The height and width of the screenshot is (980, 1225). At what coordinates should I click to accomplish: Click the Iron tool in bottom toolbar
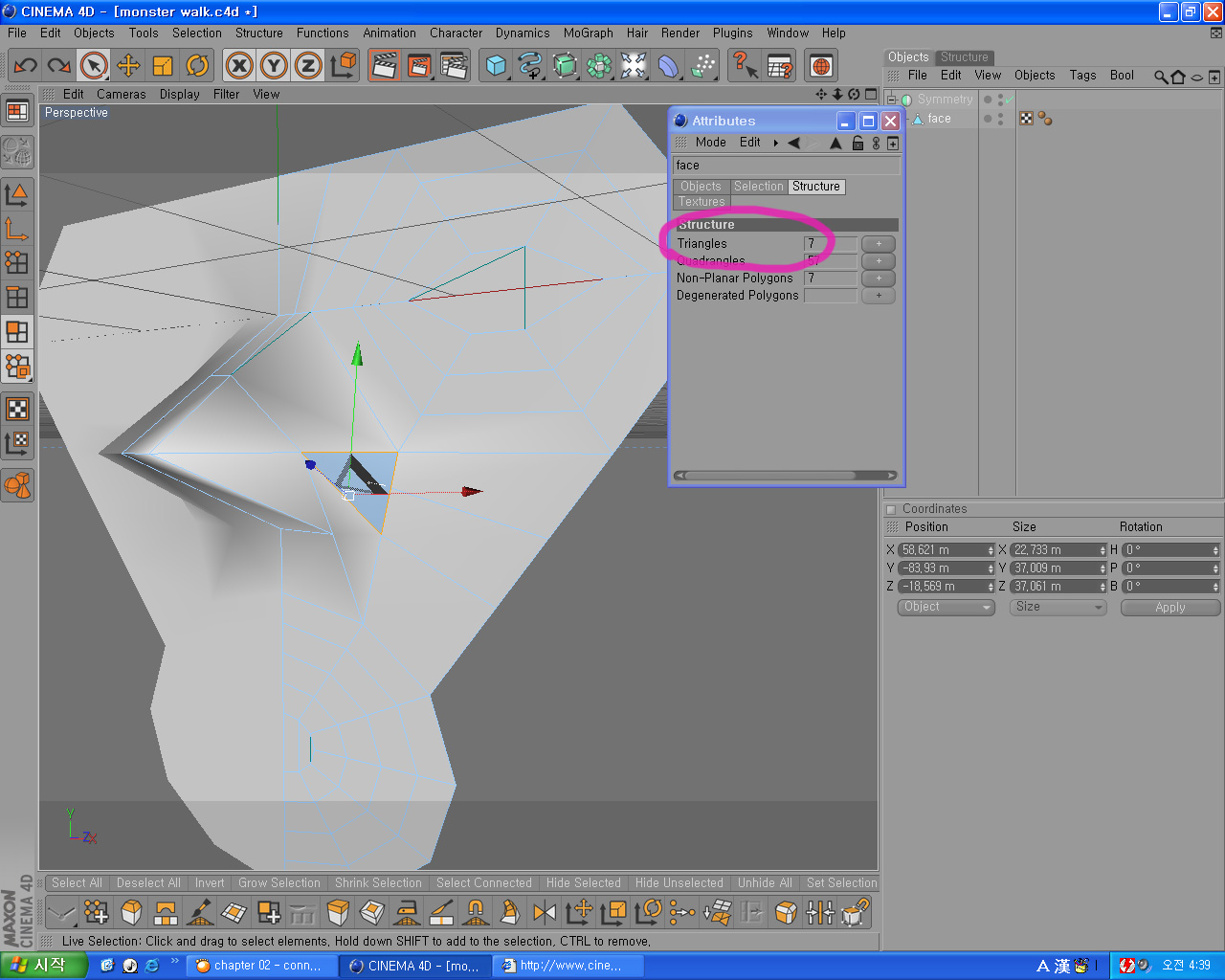tap(407, 912)
